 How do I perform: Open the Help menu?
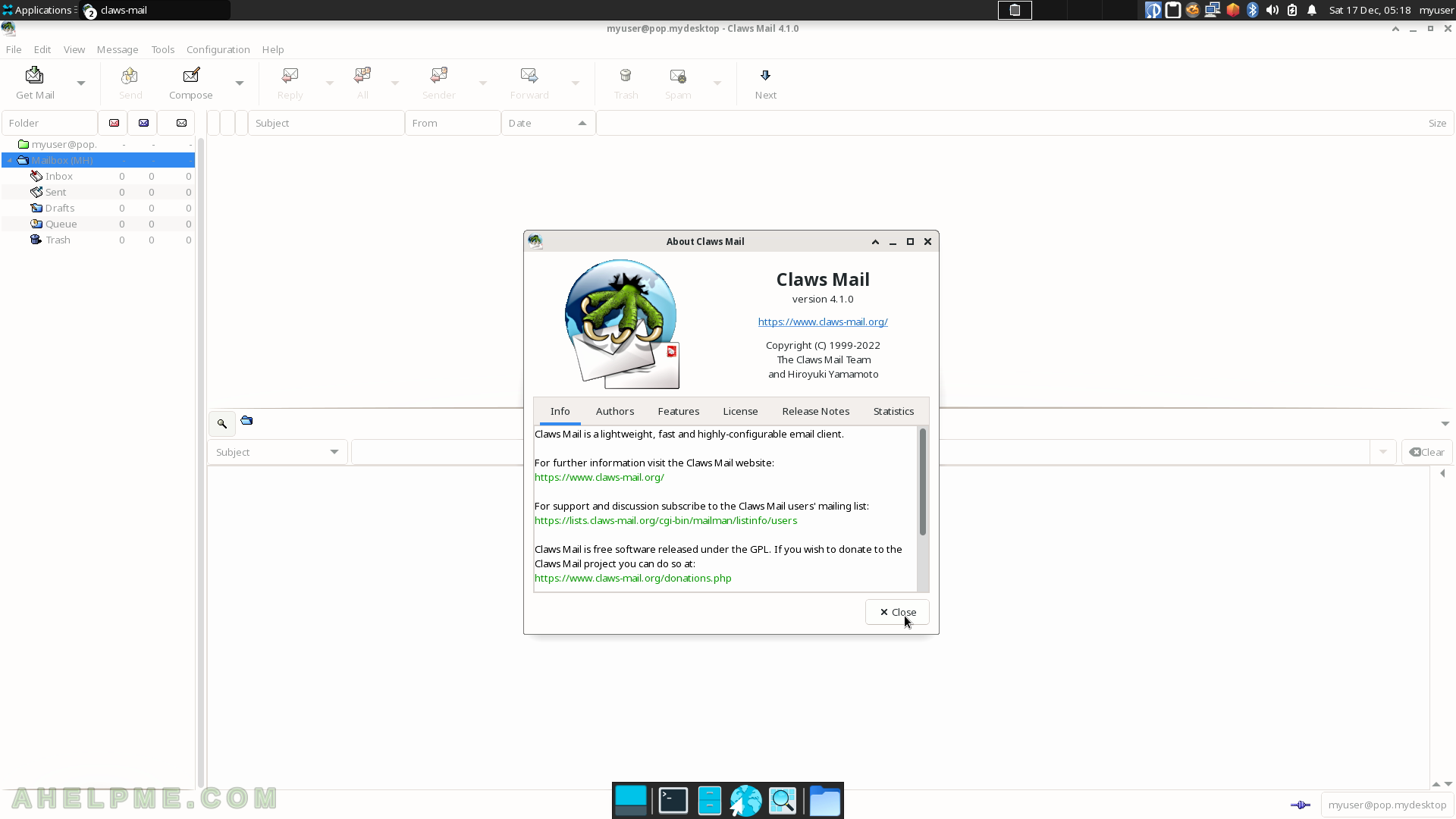click(273, 49)
